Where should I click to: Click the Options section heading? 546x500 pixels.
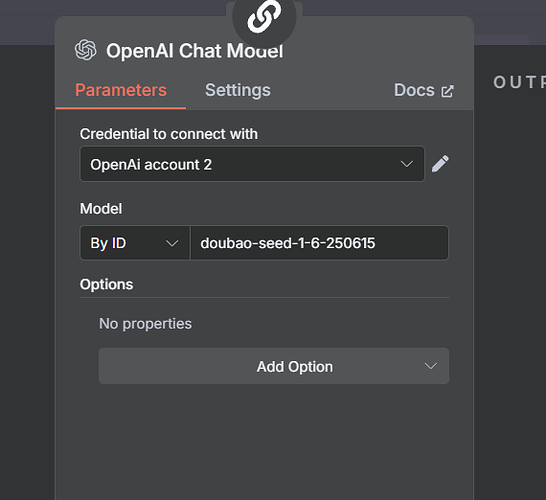106,284
